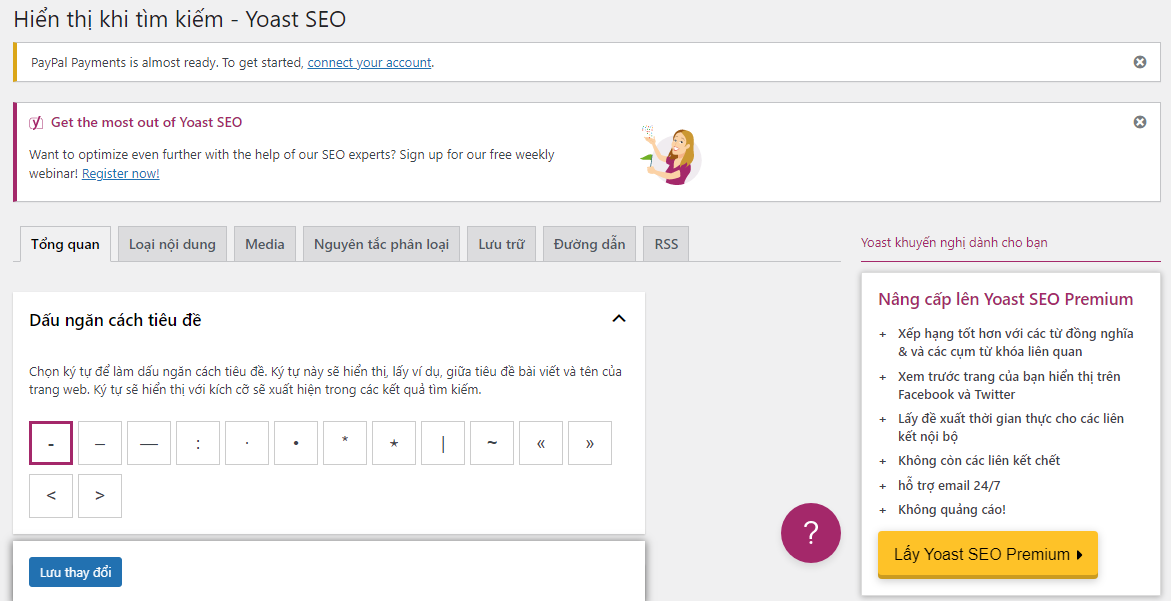Screen dimensions: 1171x601
Task: Open the RSS tab
Action: click(x=666, y=244)
